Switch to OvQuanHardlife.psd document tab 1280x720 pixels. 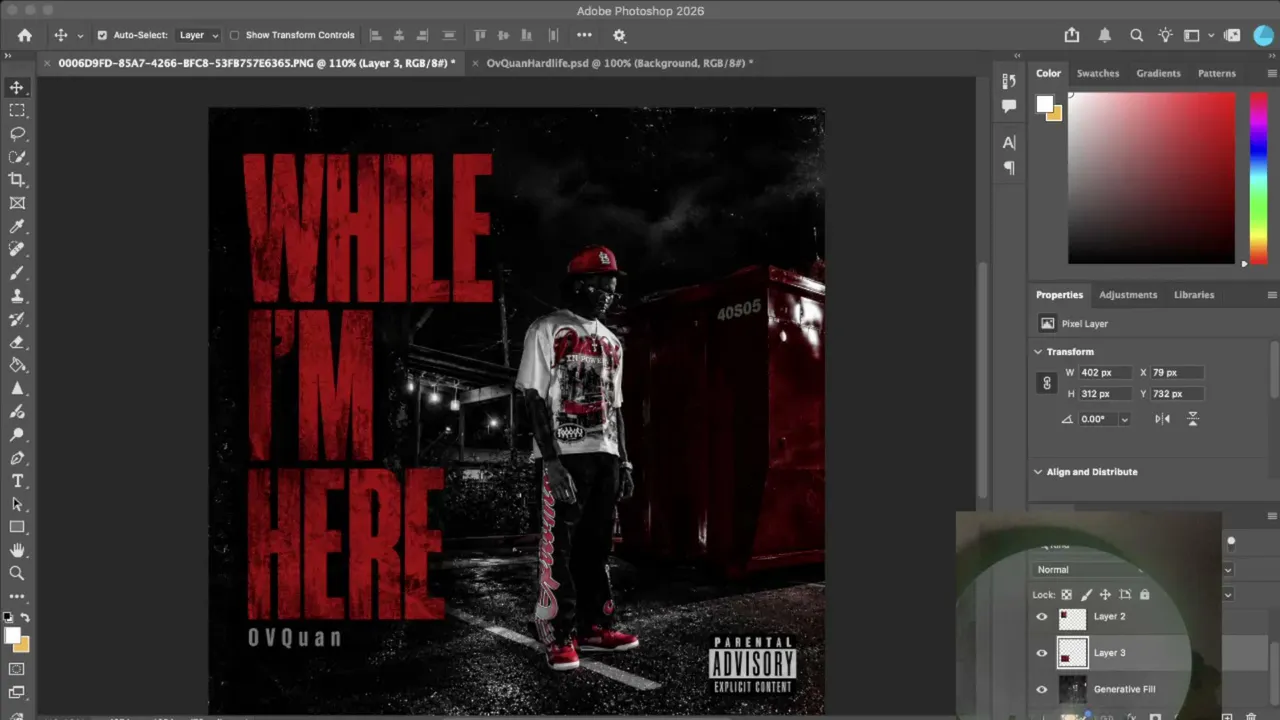click(620, 63)
